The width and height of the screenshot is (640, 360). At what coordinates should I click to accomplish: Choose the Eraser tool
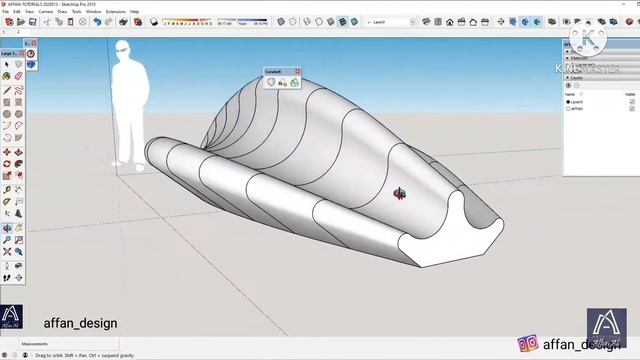point(18,76)
